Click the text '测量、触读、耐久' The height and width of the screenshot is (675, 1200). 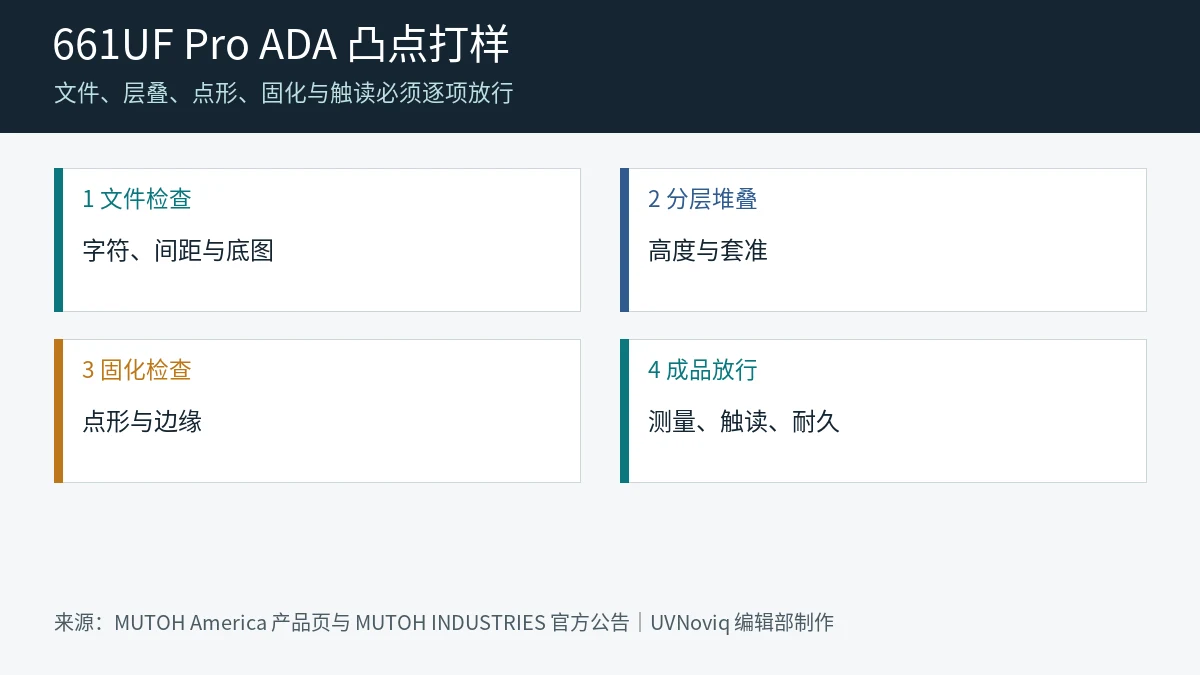[x=744, y=421]
